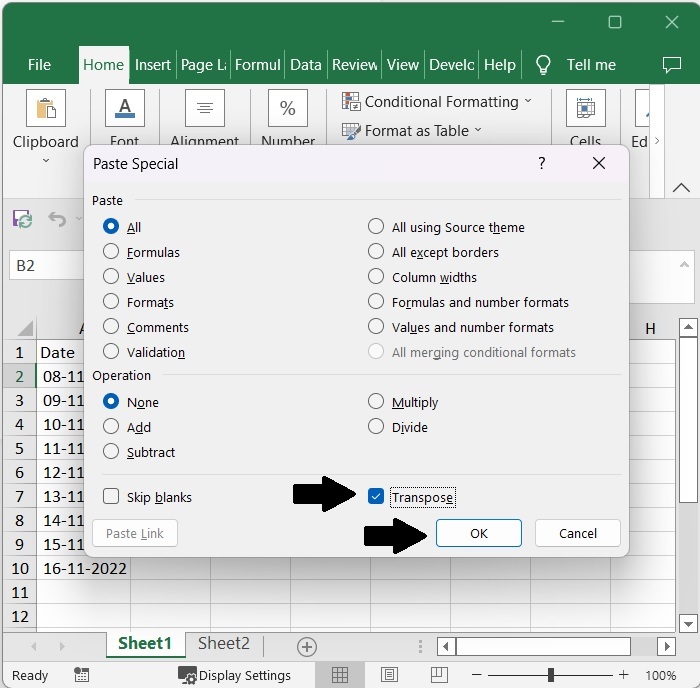Viewport: 700px width, 688px height.
Task: Switch to Normal view icon
Action: point(340,675)
